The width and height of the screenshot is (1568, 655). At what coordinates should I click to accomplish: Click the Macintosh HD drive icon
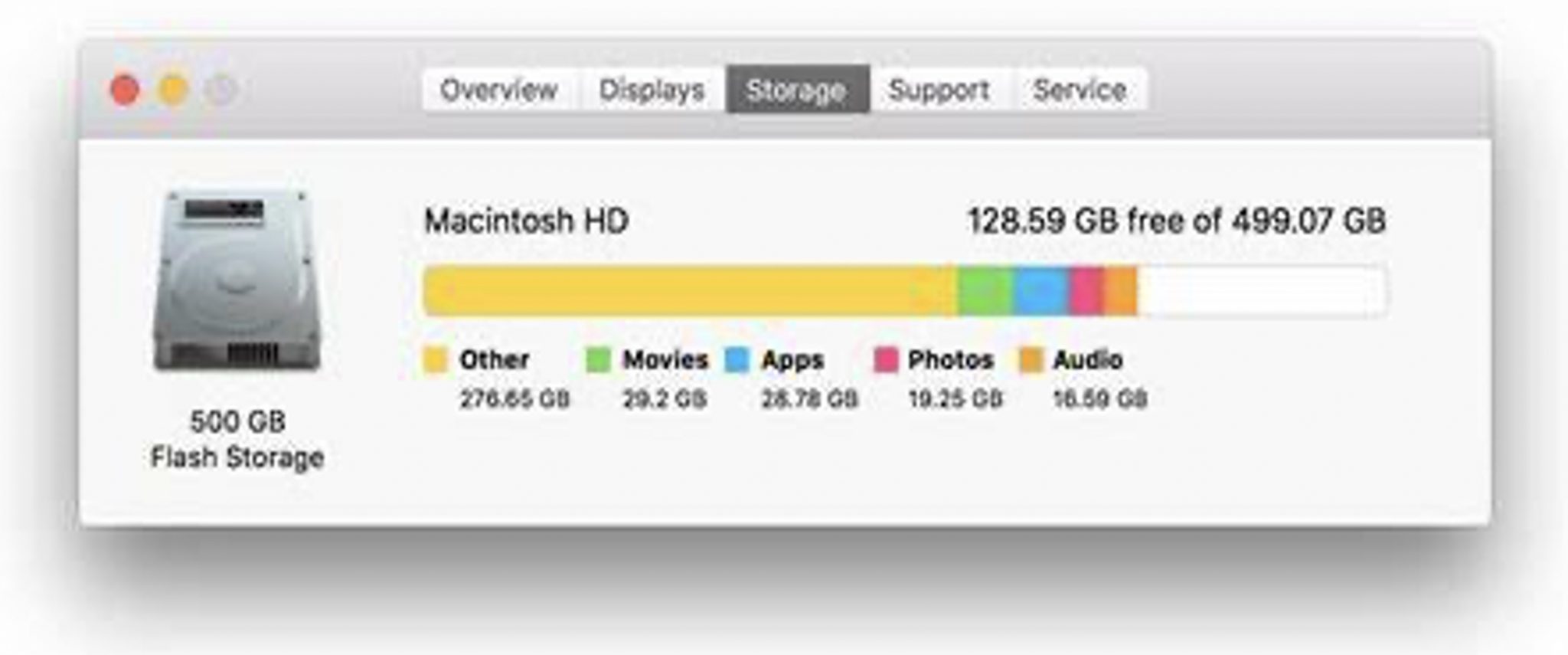click(x=237, y=281)
